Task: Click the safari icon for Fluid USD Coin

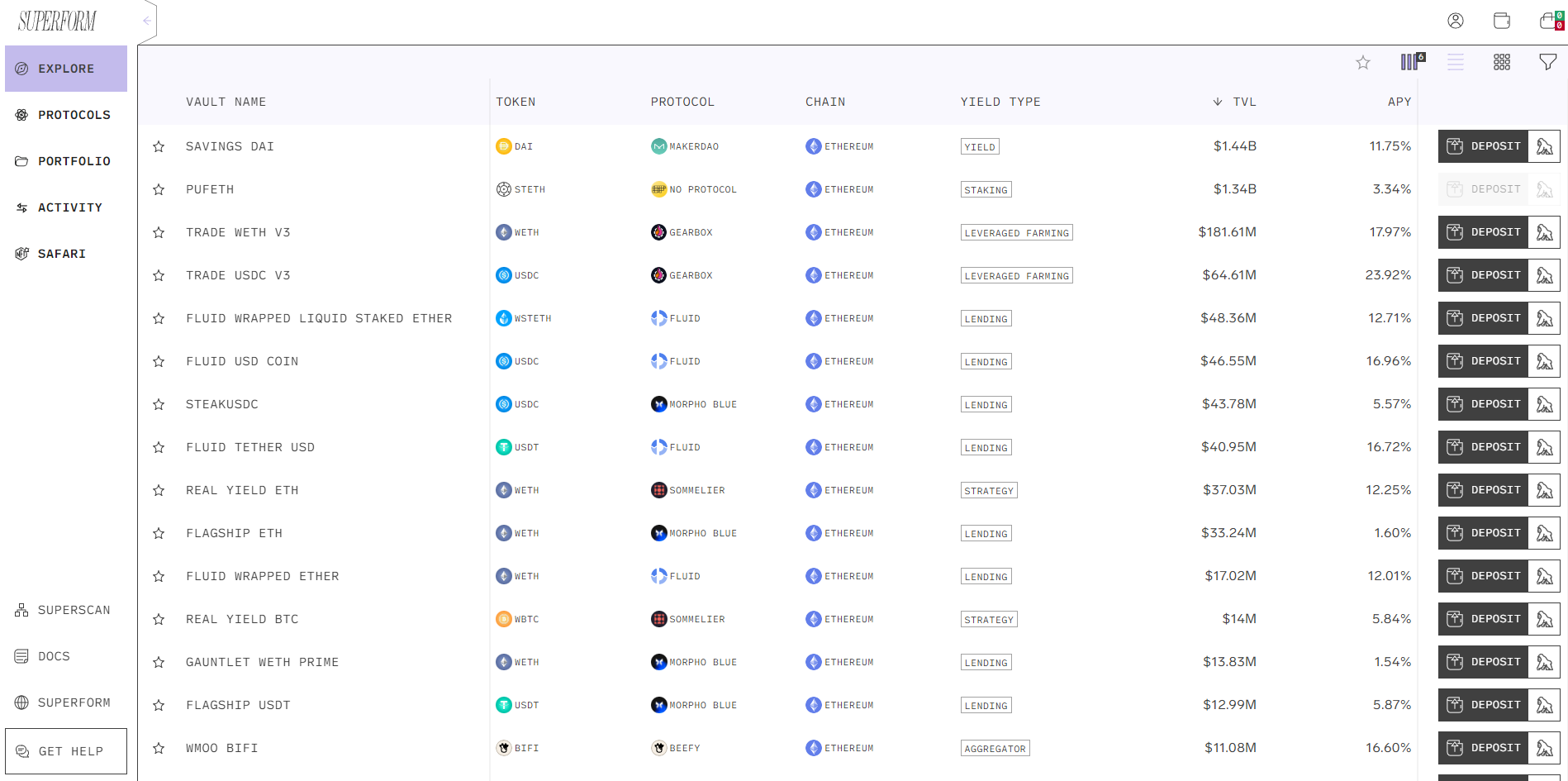Action: tap(1544, 361)
